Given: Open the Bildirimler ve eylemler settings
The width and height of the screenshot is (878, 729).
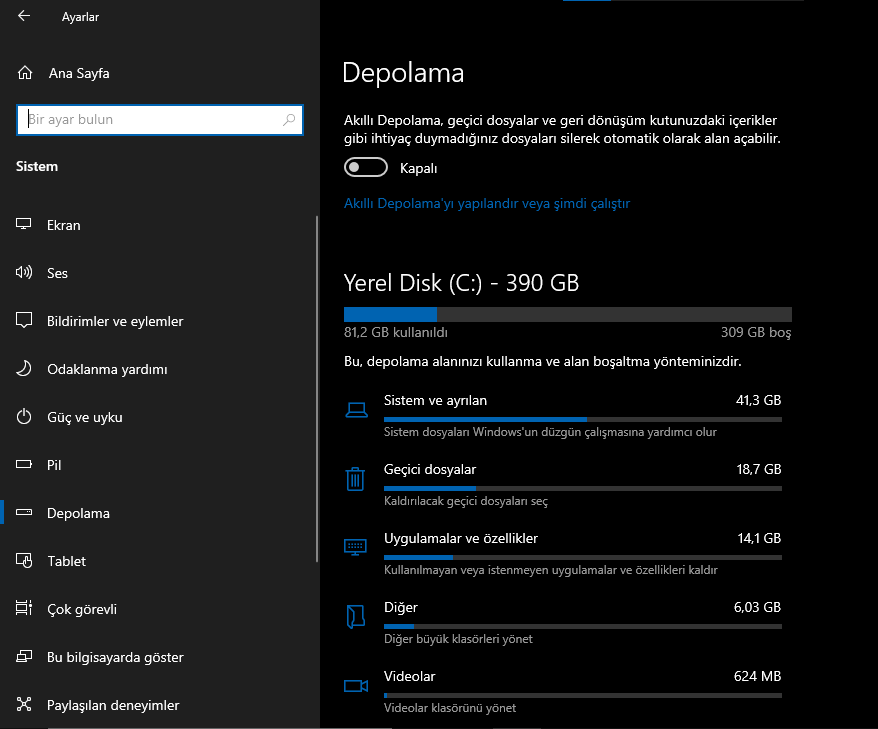Looking at the screenshot, I should 115,321.
